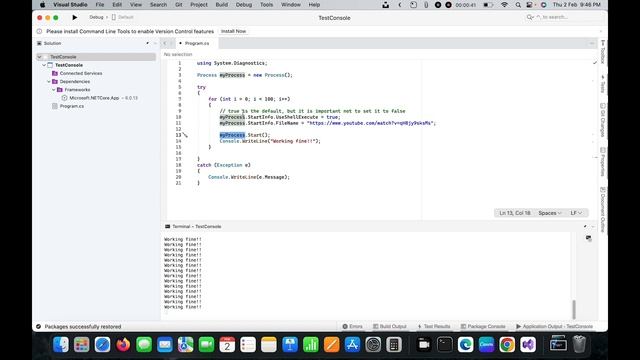Select Microsoft.NETCore.App framework item
The width and height of the screenshot is (640, 360).
pyautogui.click(x=94, y=98)
